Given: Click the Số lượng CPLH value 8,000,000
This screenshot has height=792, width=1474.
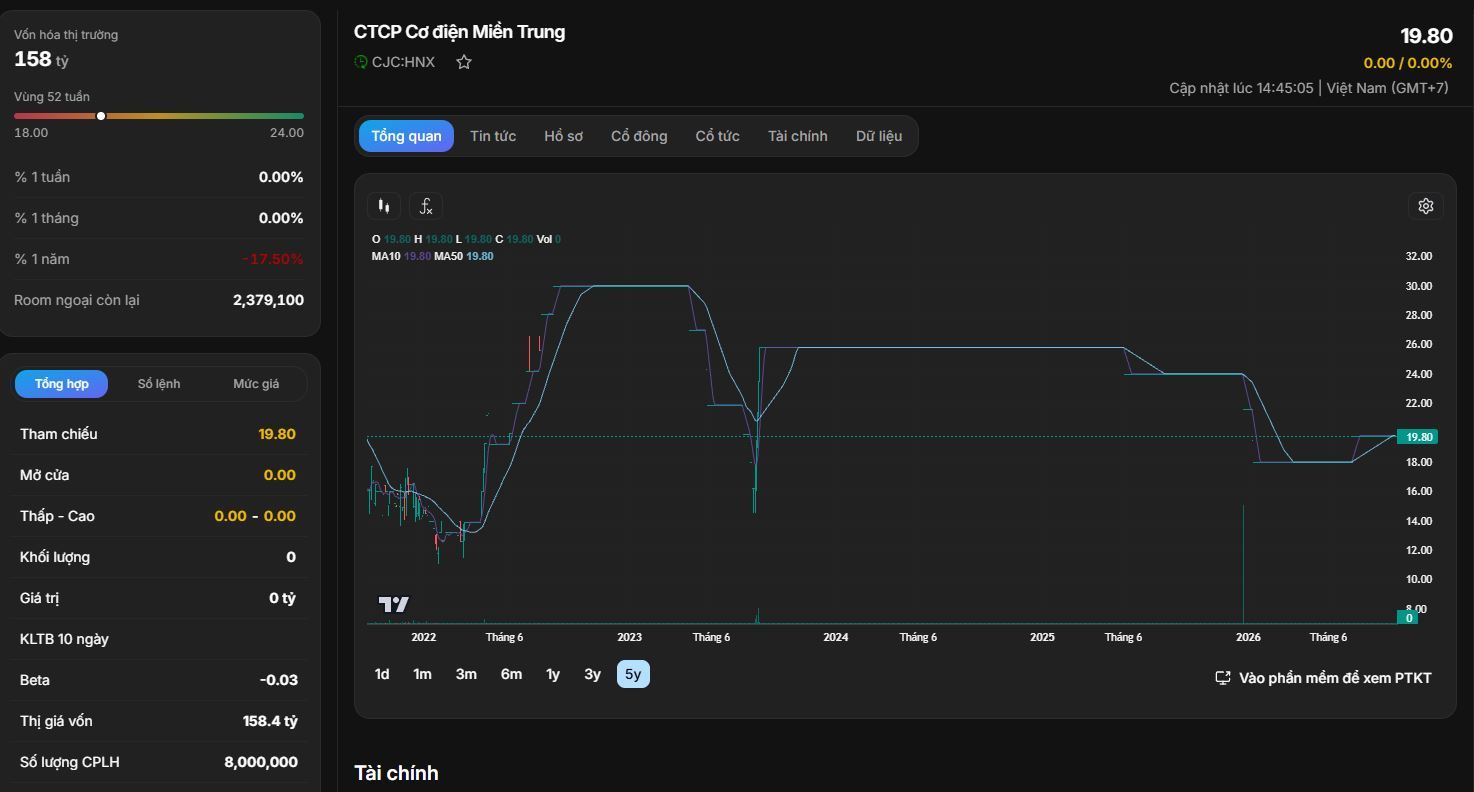Looking at the screenshot, I should point(261,762).
